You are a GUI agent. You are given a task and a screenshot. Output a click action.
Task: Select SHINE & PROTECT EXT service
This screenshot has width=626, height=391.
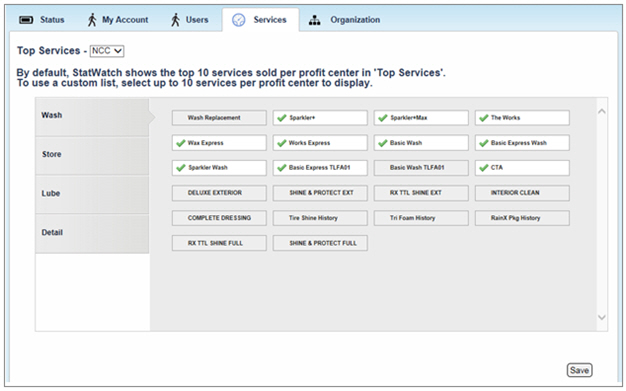(320, 193)
